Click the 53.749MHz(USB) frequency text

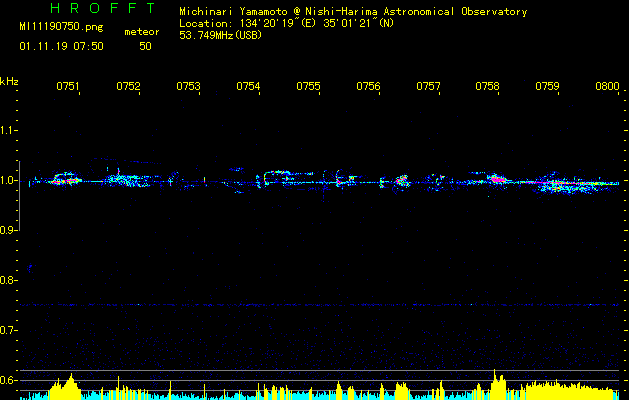coord(220,35)
